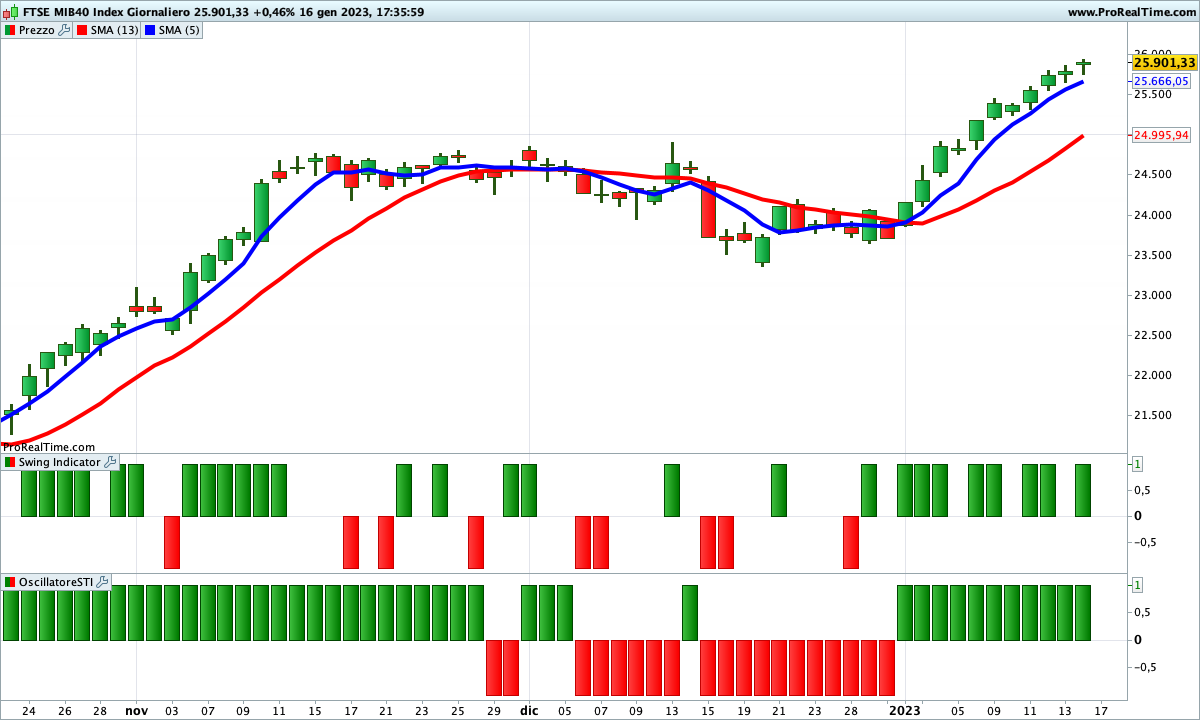Click the red SMA (13) color square
1200x720 pixels.
tap(81, 30)
